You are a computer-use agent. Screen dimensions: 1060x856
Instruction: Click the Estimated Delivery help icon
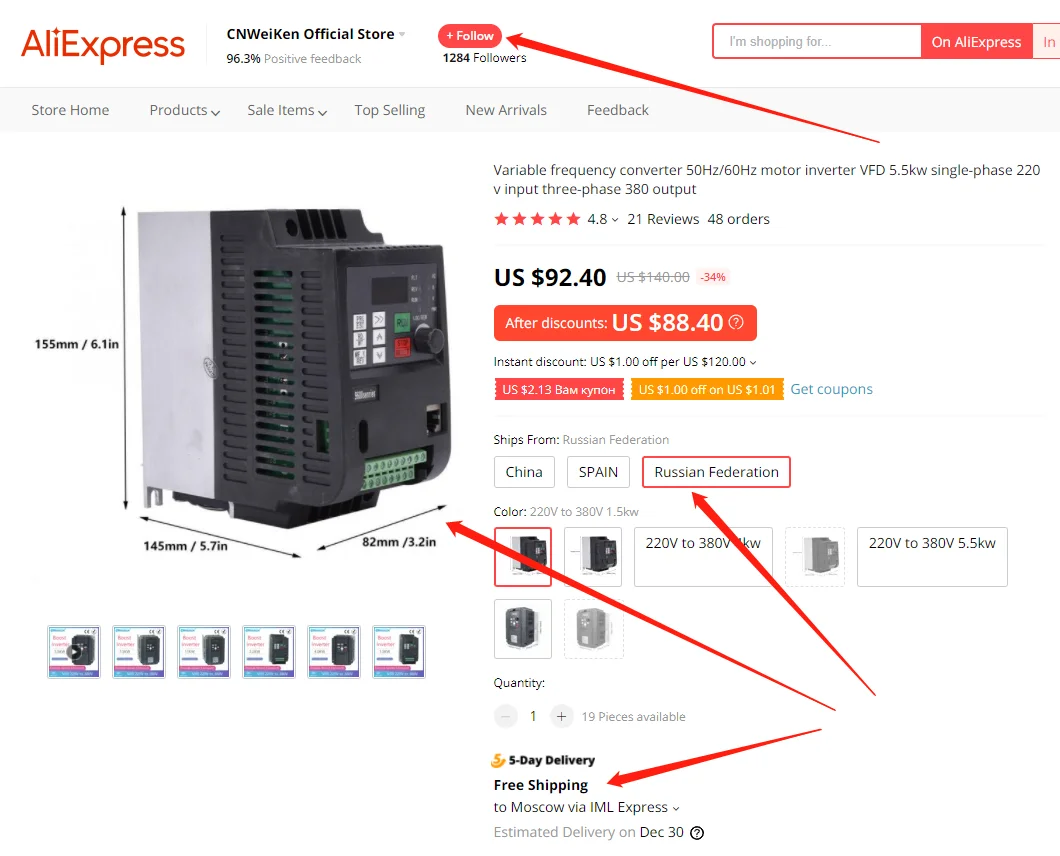[697, 833]
